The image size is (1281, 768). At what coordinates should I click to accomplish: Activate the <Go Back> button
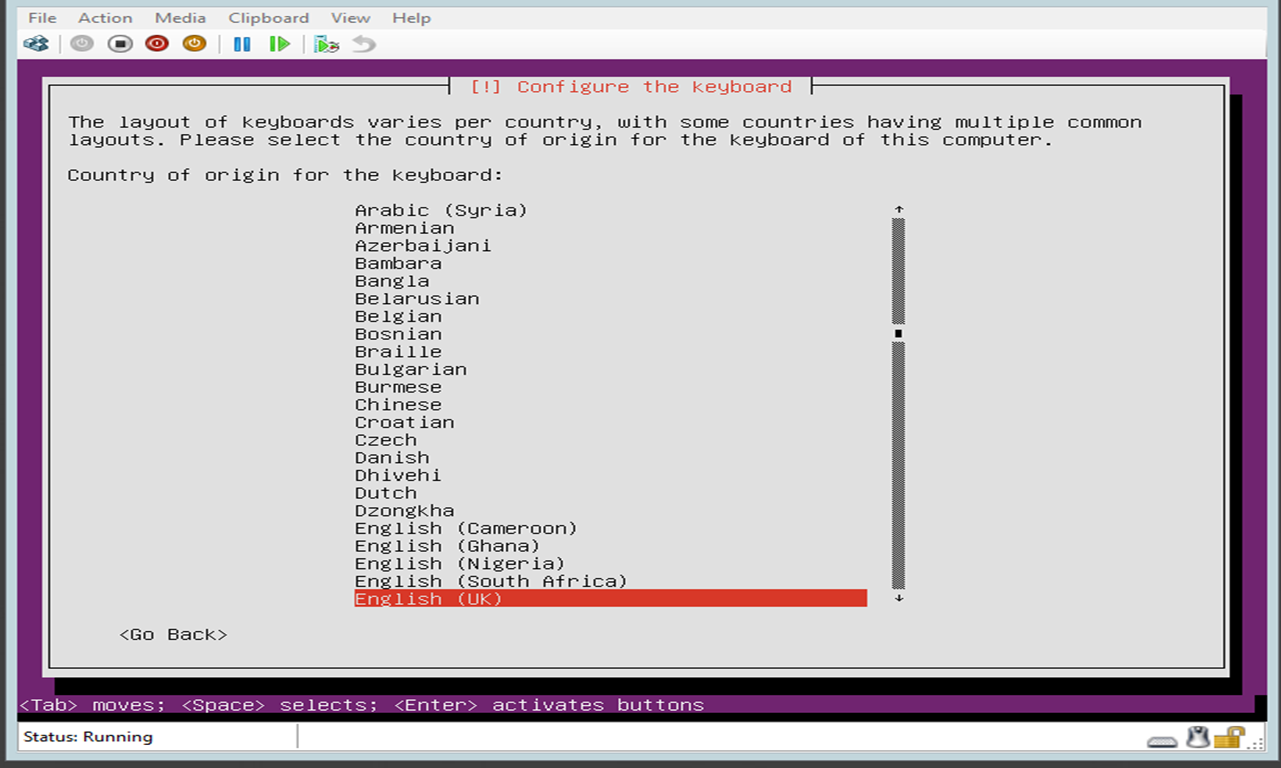coord(174,635)
